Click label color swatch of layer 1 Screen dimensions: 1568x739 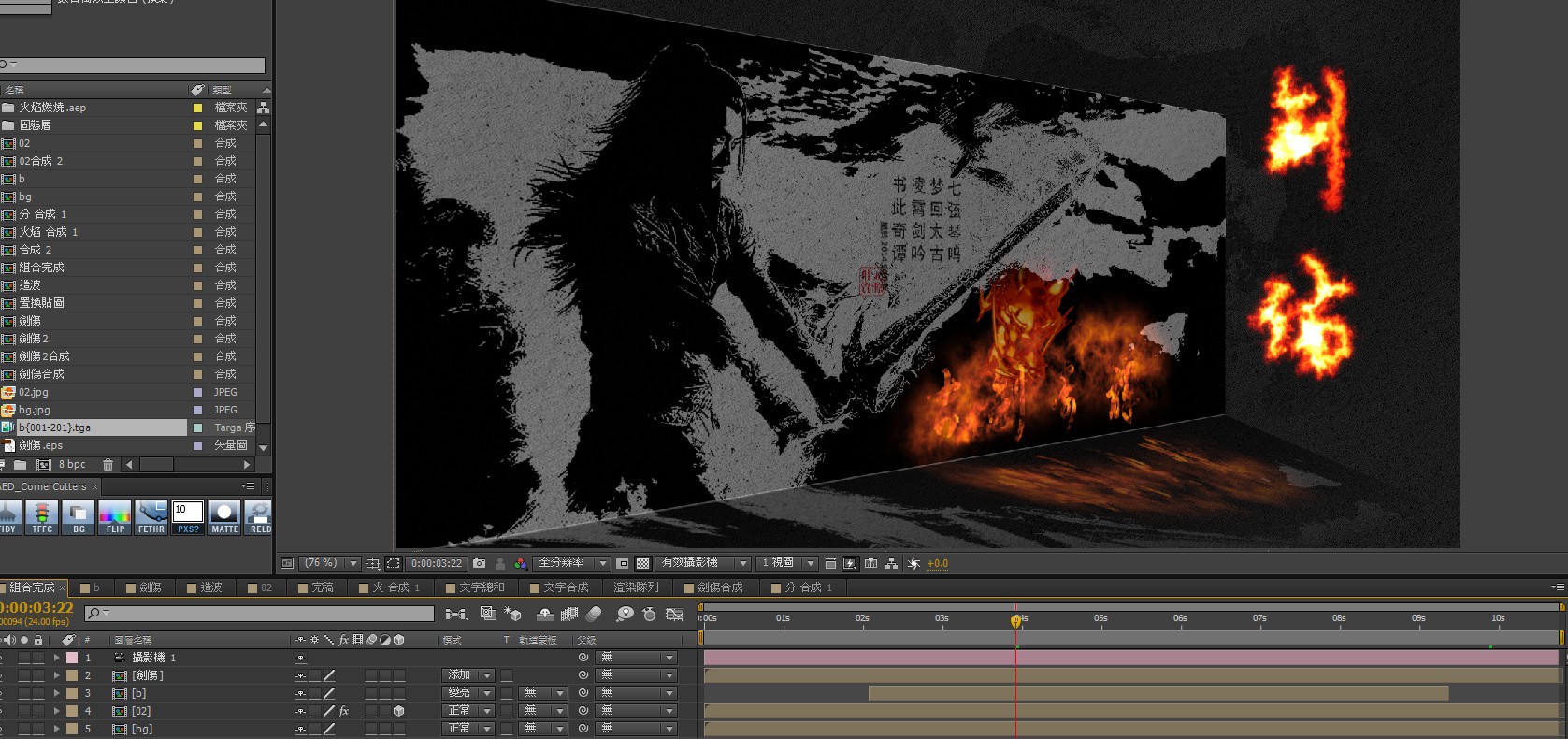[72, 658]
